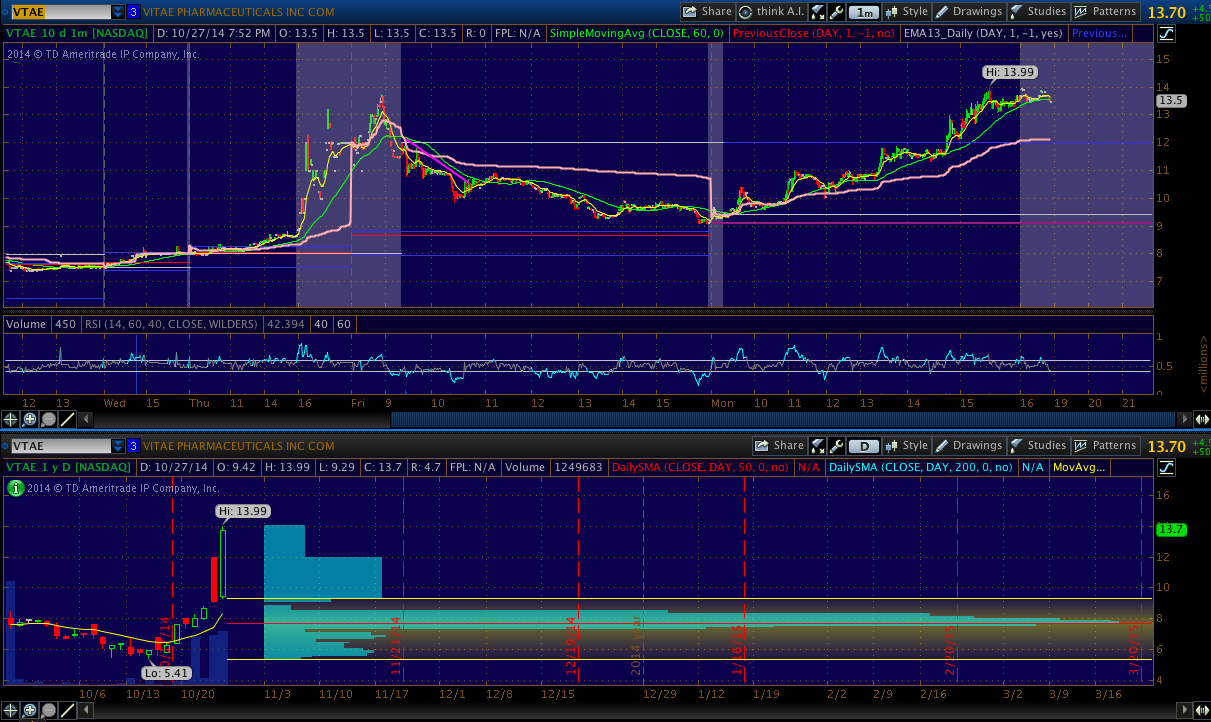The width and height of the screenshot is (1211, 722).
Task: Open the 1m timeframe selector
Action: pyautogui.click(x=864, y=12)
